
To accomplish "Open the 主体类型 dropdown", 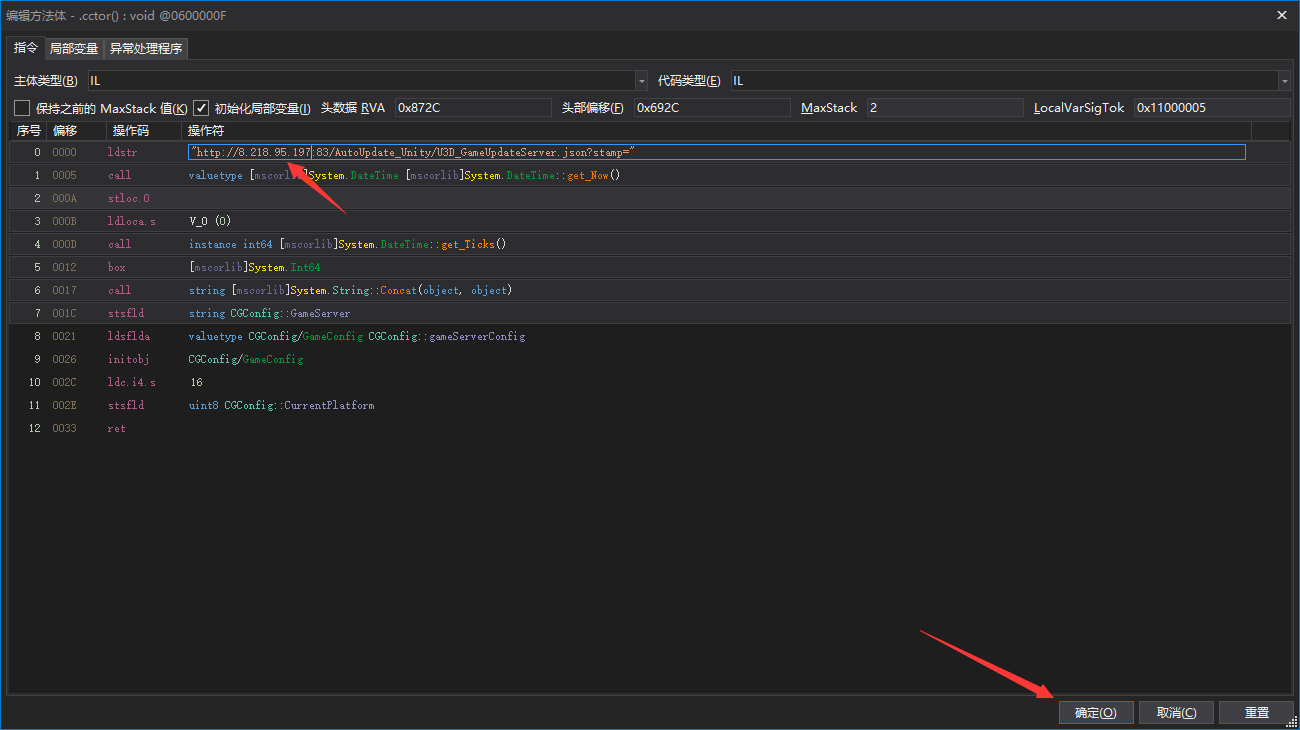I will point(641,81).
